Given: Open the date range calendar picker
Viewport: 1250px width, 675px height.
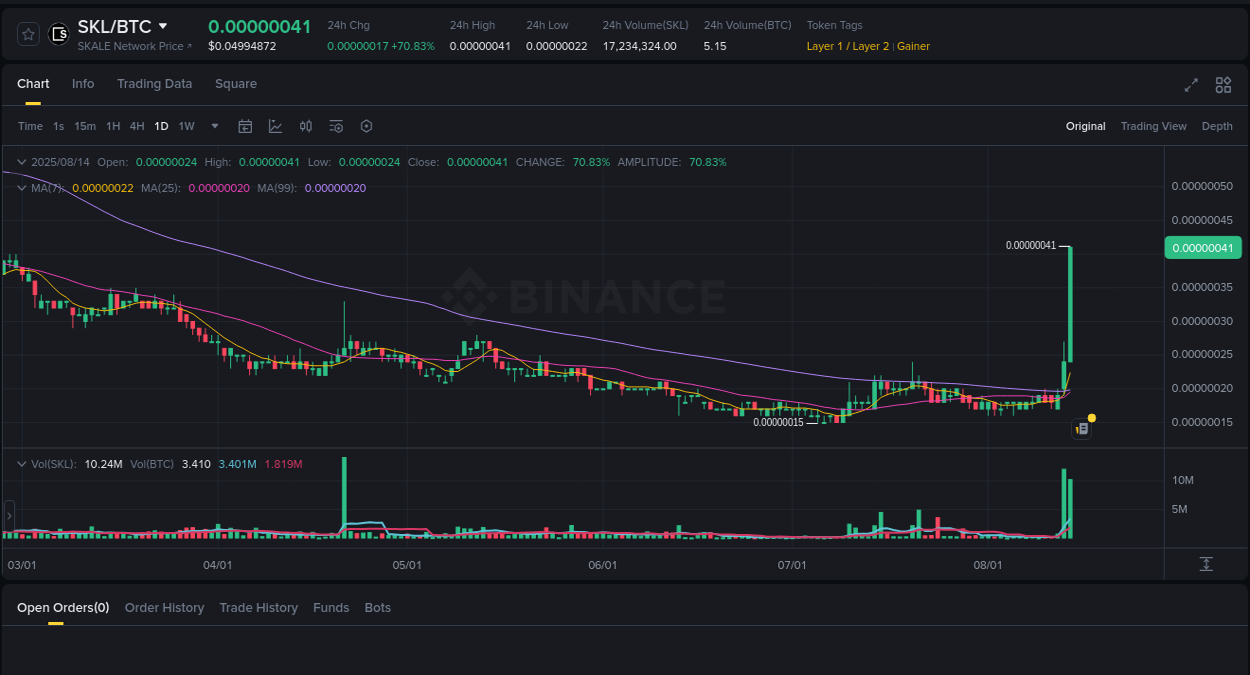Looking at the screenshot, I should tap(245, 126).
